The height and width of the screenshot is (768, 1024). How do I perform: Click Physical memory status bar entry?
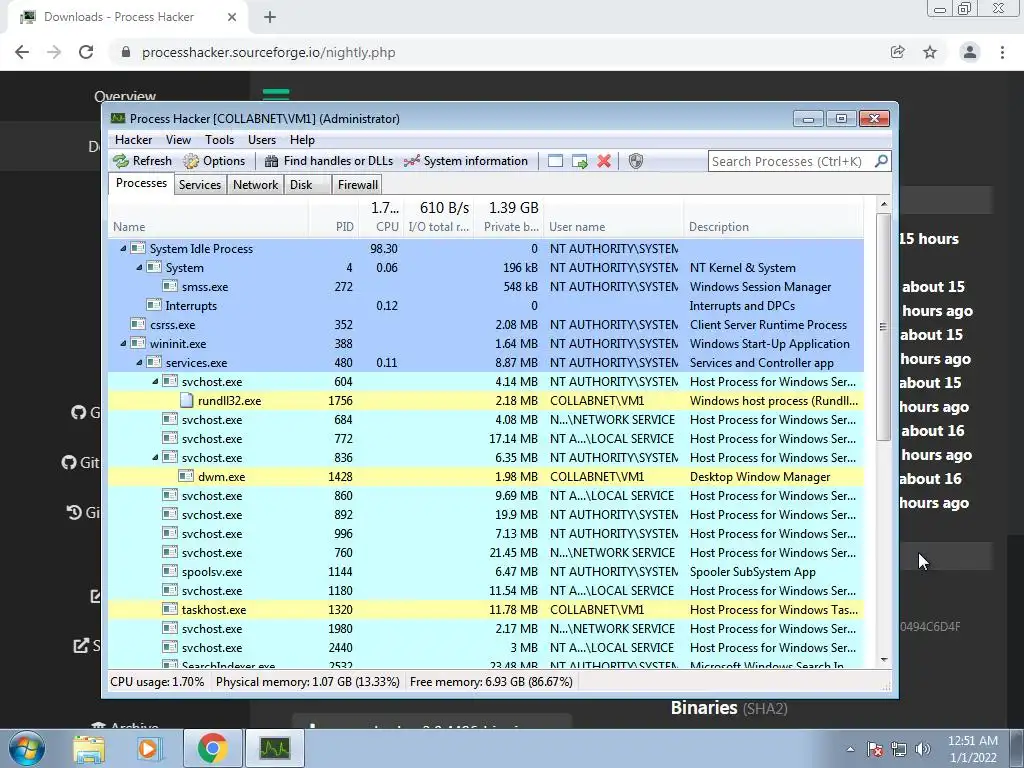pos(307,682)
